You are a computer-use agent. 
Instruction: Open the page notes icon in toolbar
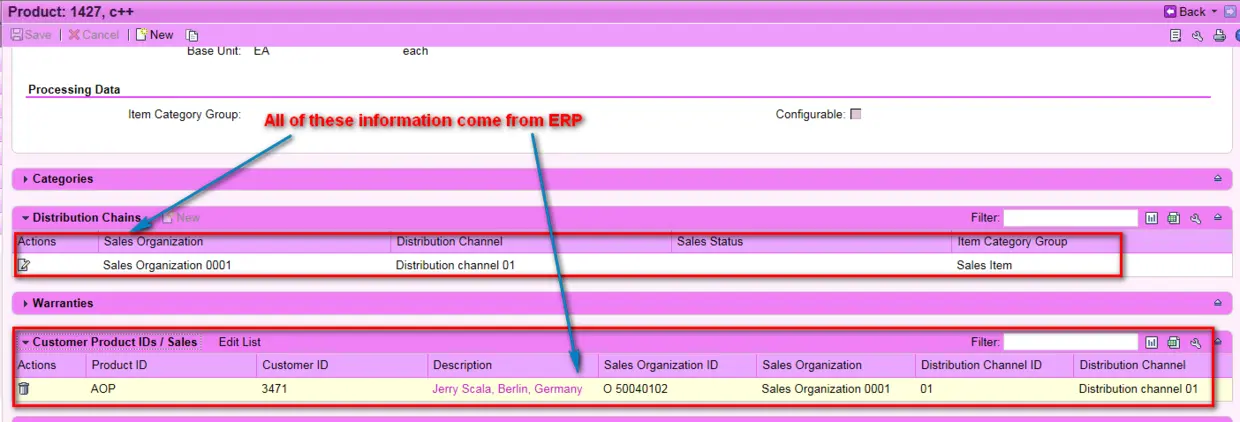tap(1177, 35)
